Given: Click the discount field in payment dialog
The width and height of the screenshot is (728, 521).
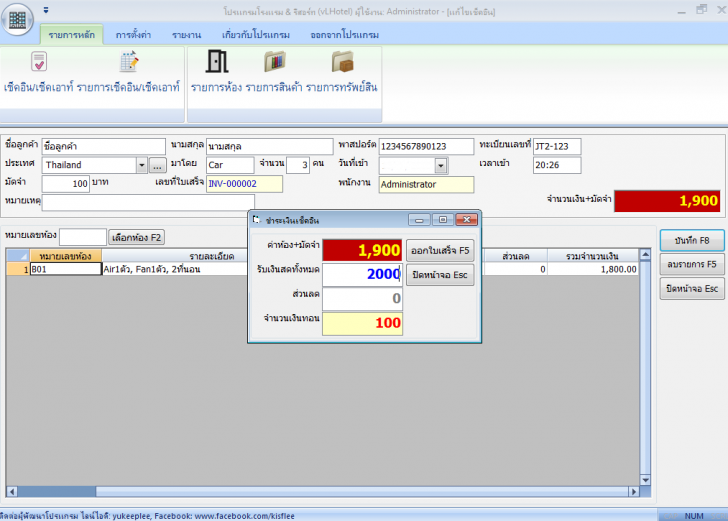Looking at the screenshot, I should (362, 299).
